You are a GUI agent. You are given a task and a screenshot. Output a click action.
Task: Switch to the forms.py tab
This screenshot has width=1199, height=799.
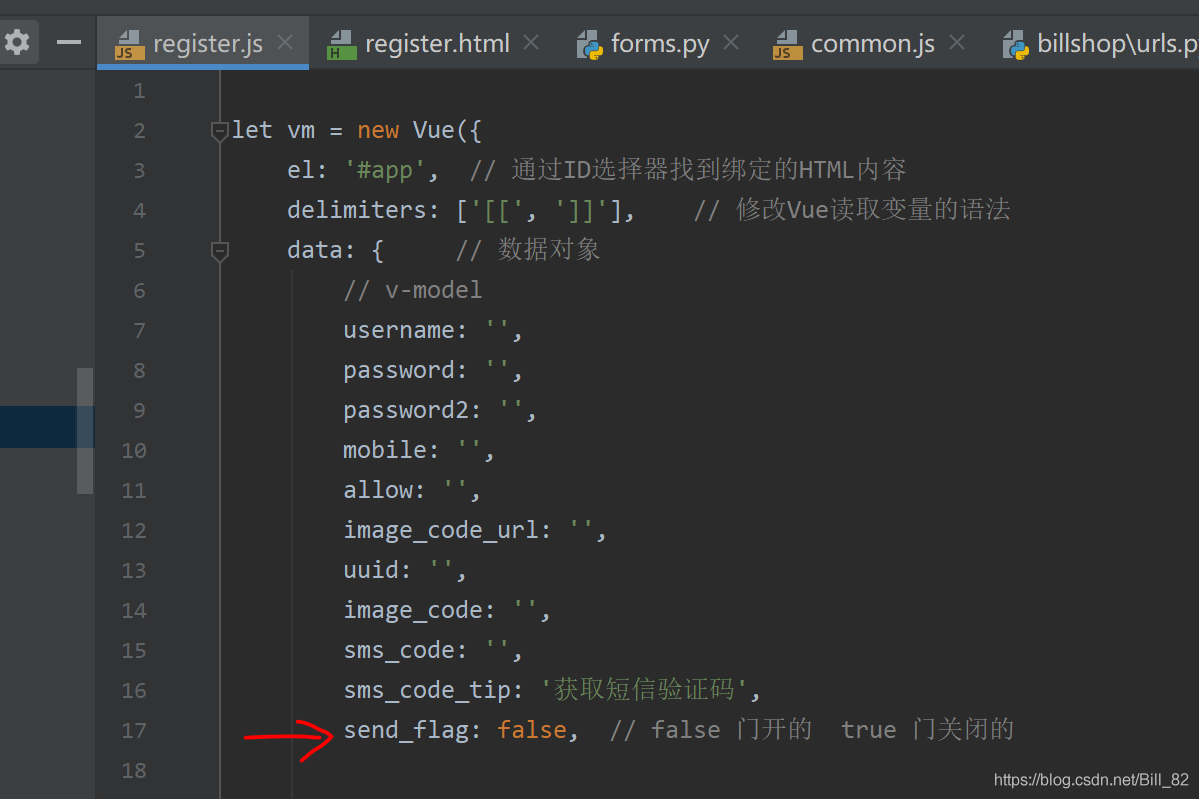659,44
